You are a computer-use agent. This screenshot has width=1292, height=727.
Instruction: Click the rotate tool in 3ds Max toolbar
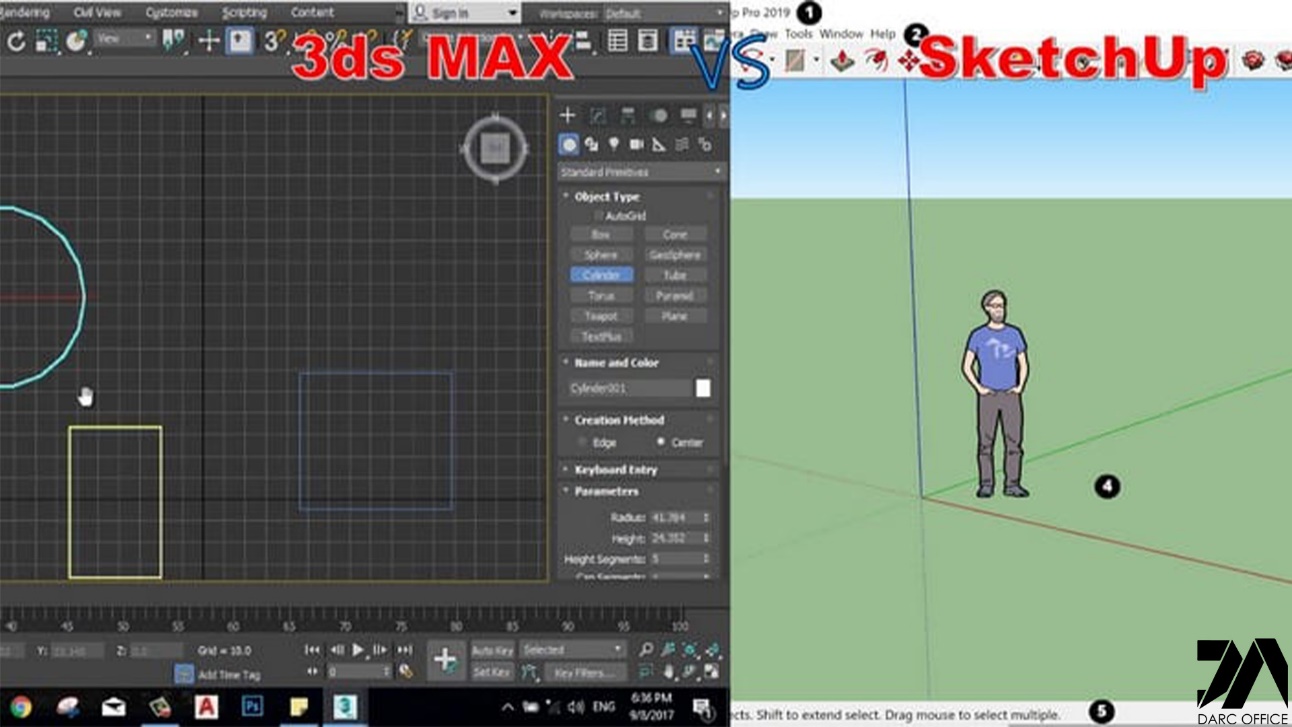16,41
